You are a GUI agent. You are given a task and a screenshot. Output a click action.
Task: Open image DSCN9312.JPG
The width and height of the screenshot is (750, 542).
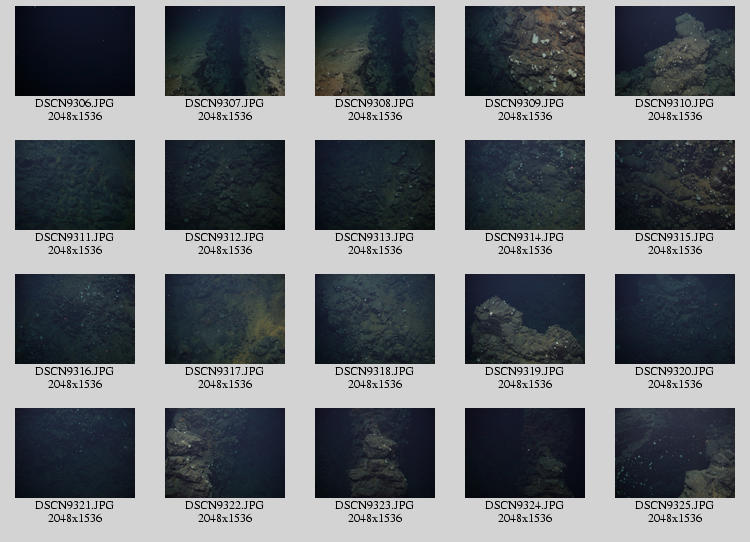pyautogui.click(x=225, y=185)
